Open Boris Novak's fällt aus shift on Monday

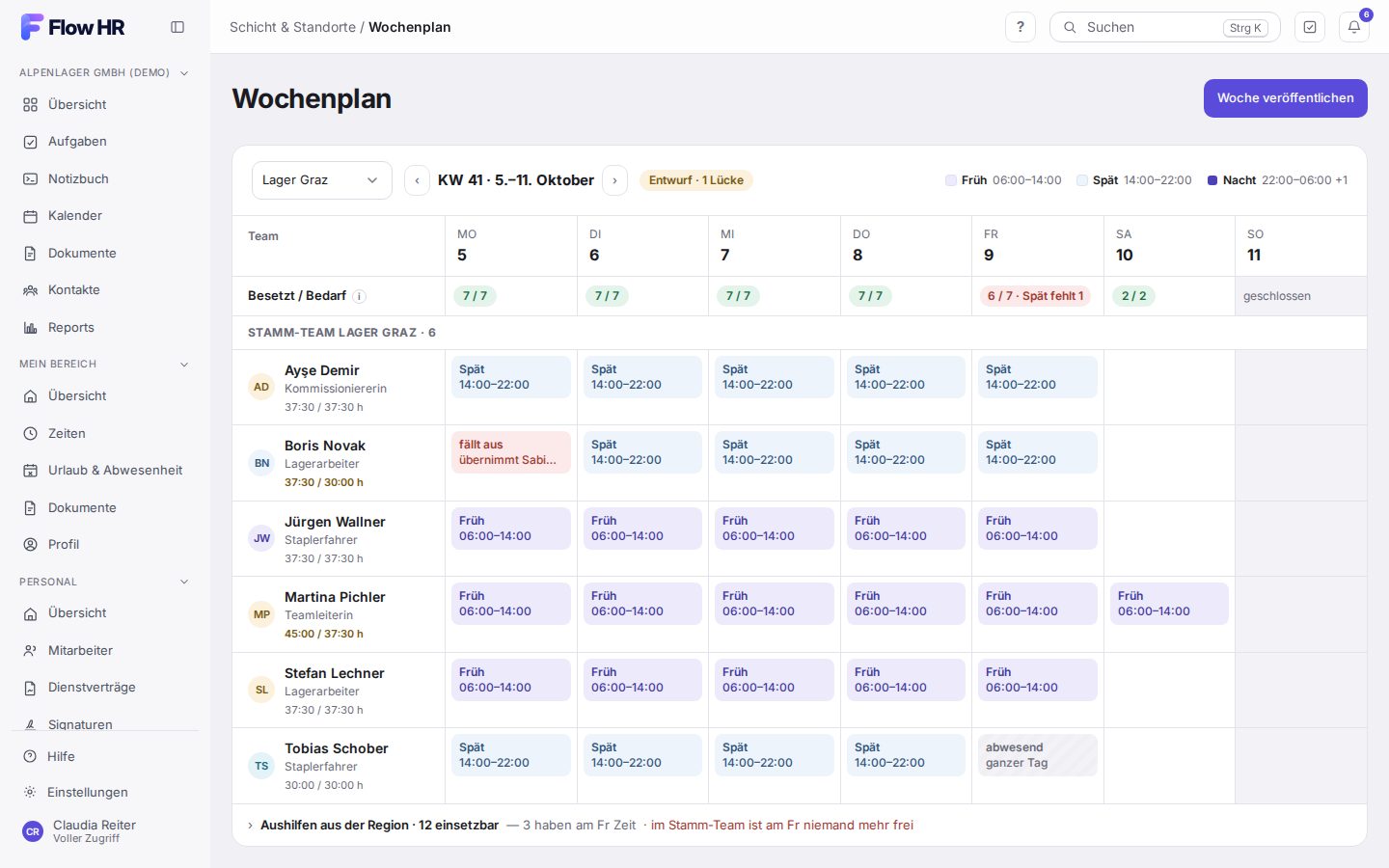coord(511,452)
